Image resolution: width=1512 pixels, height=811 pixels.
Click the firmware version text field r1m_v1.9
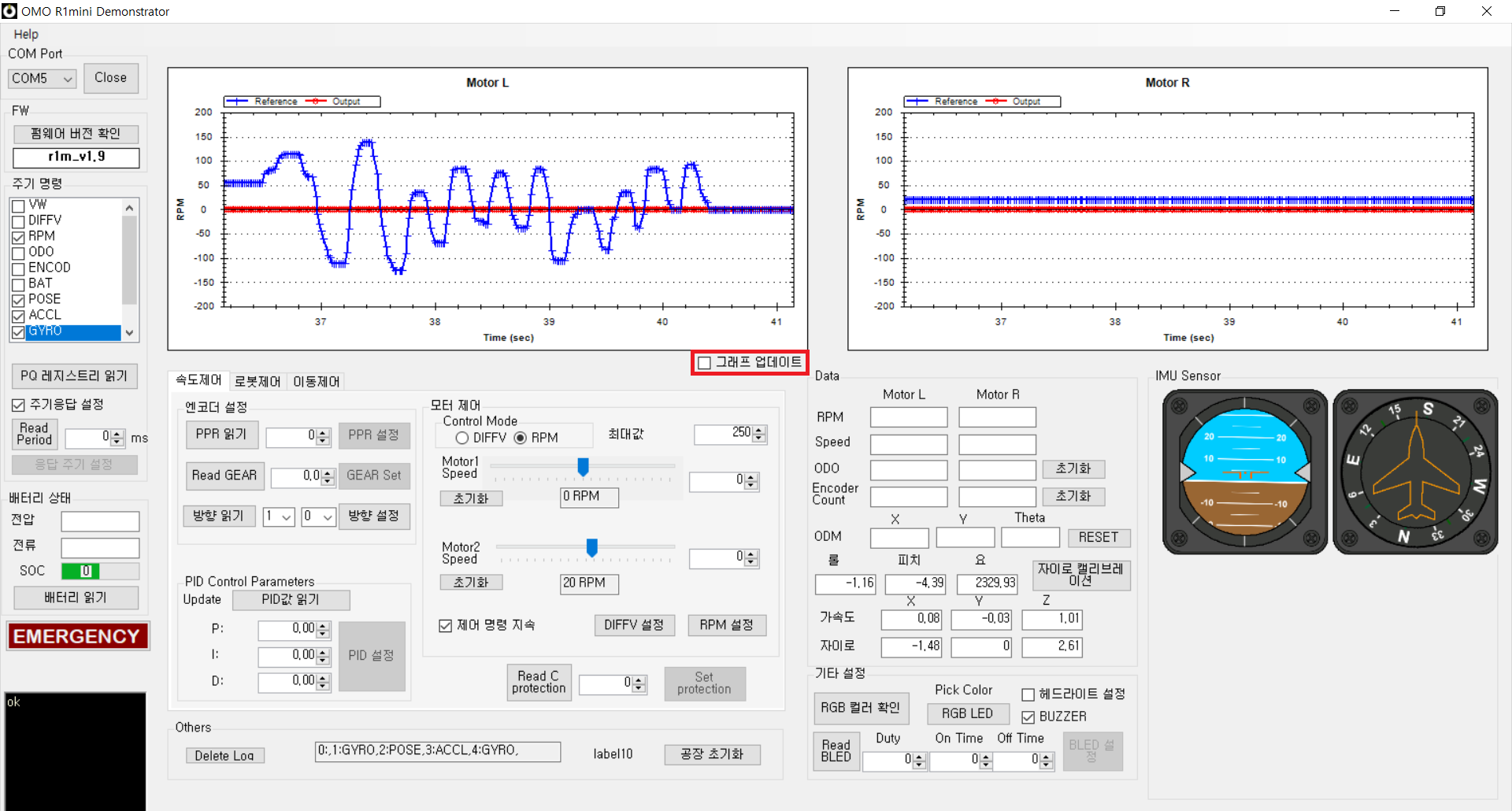[x=76, y=157]
